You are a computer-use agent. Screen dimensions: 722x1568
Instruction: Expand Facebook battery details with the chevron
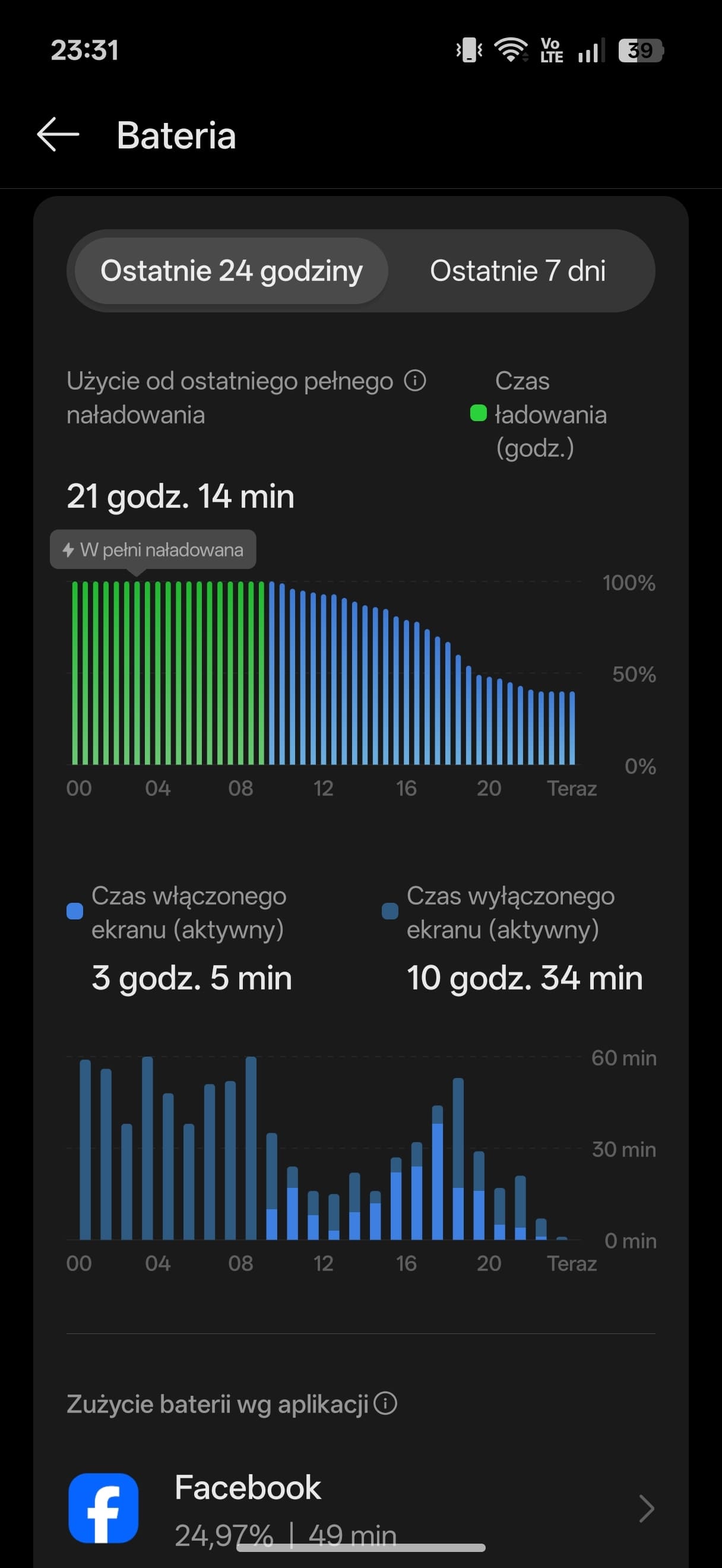pos(647,1509)
